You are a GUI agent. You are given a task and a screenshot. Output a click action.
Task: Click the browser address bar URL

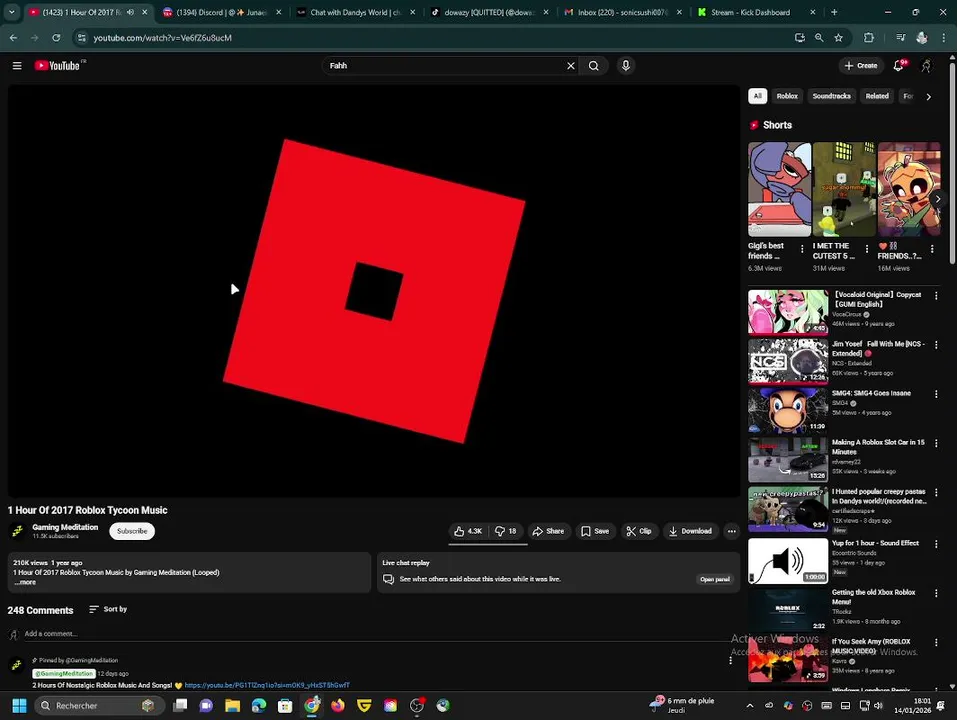(162, 37)
